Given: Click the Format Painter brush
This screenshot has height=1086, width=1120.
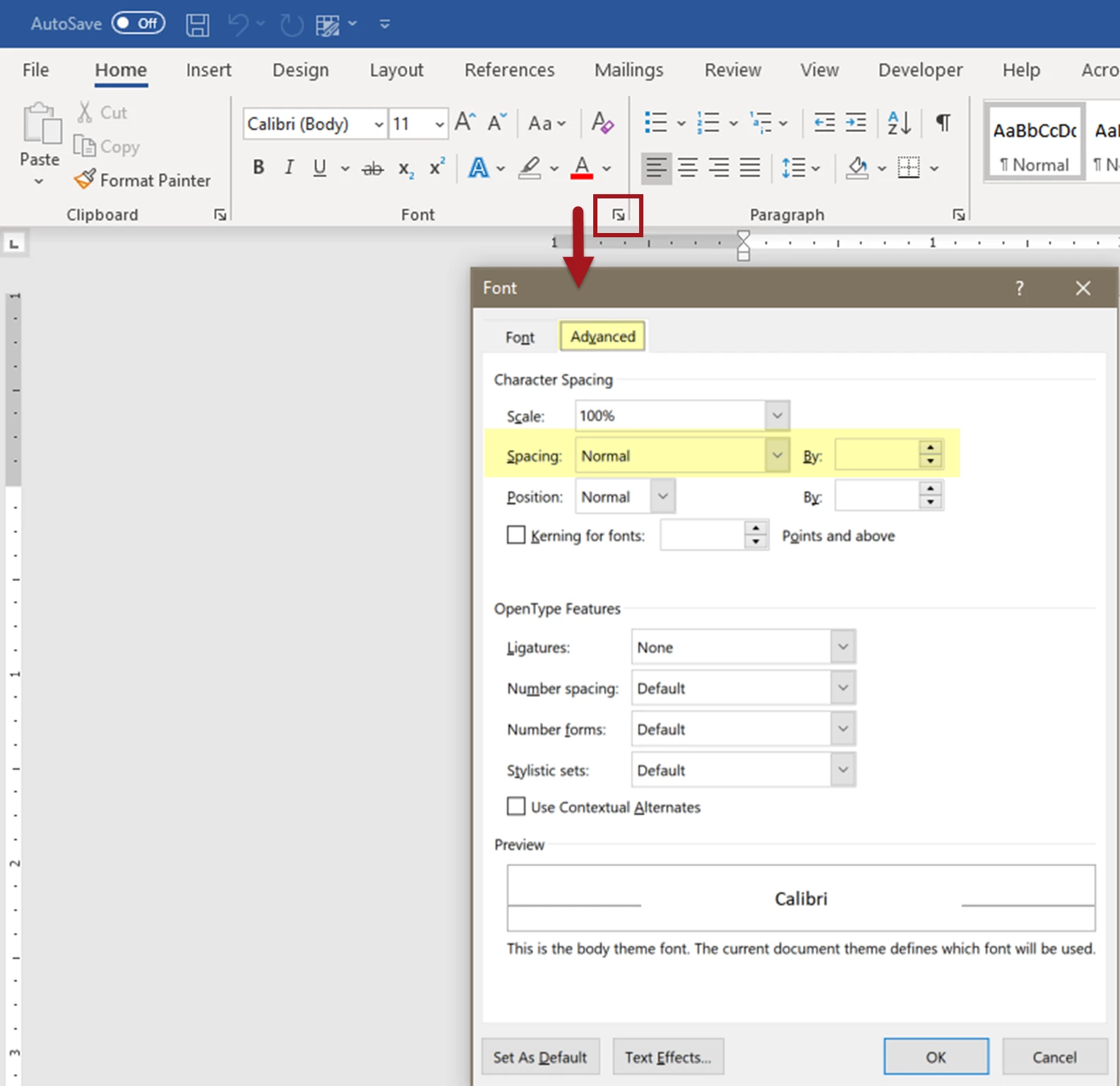Looking at the screenshot, I should click(x=84, y=179).
